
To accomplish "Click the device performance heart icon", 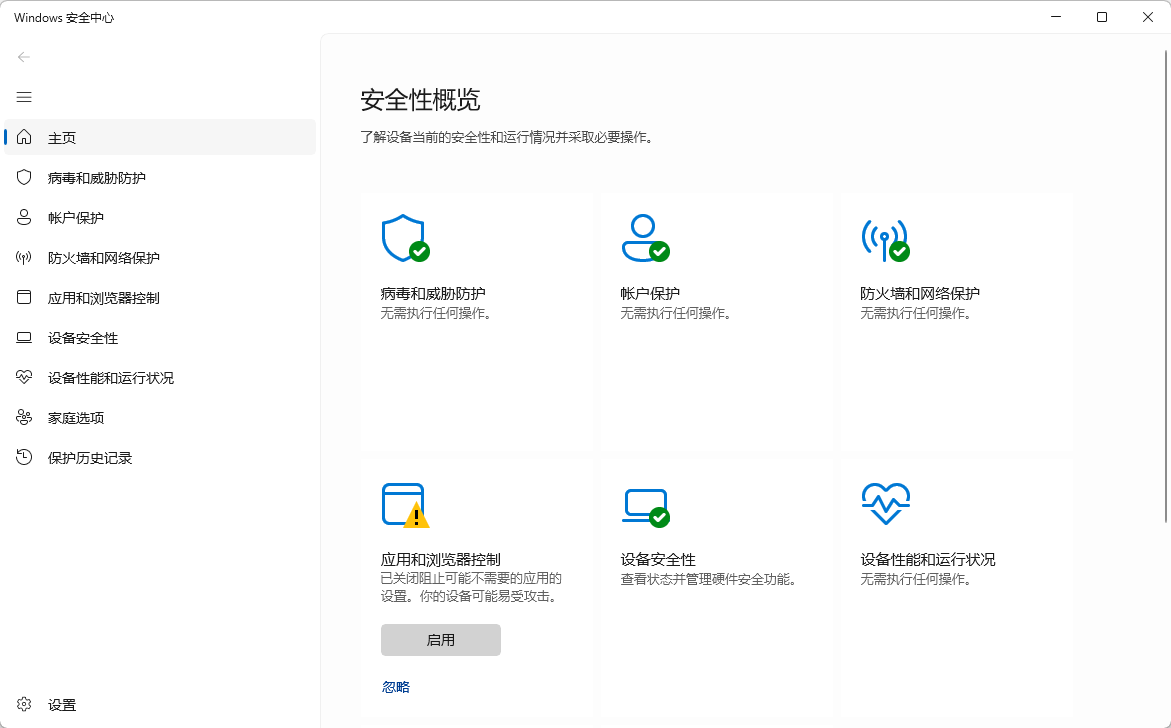I will [886, 503].
